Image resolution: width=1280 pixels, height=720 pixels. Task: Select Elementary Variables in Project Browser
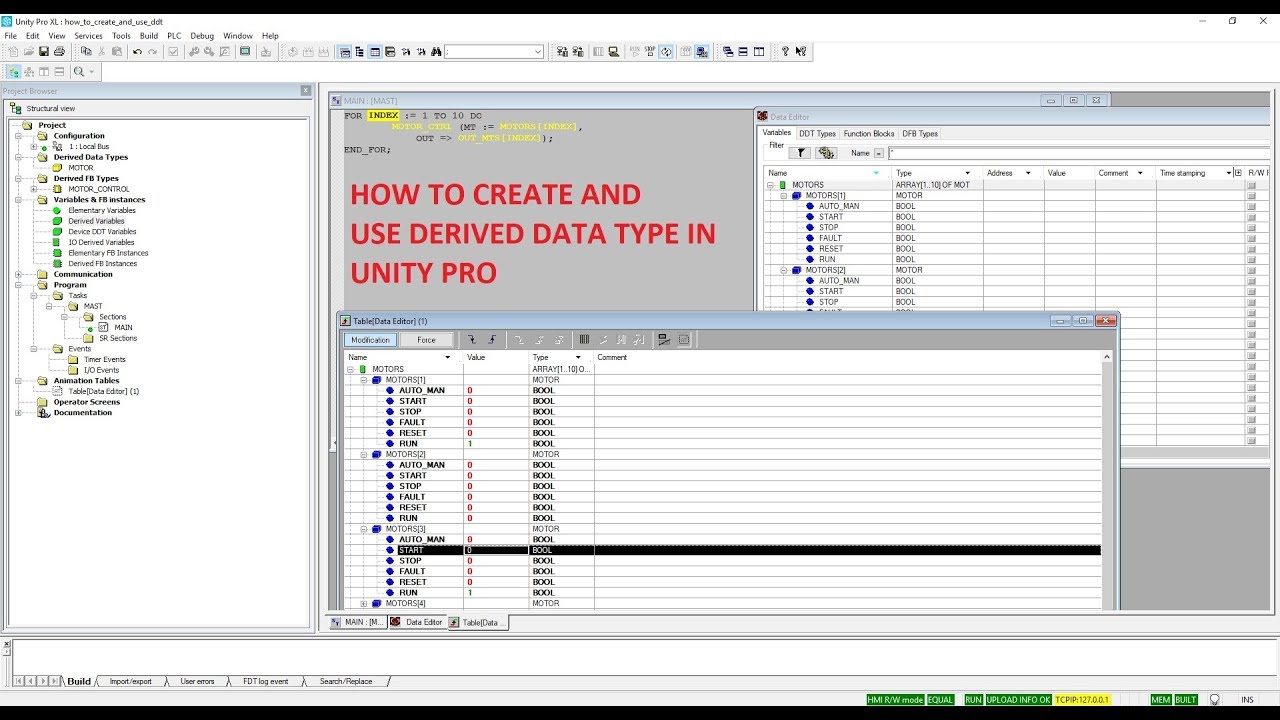[x=102, y=210]
